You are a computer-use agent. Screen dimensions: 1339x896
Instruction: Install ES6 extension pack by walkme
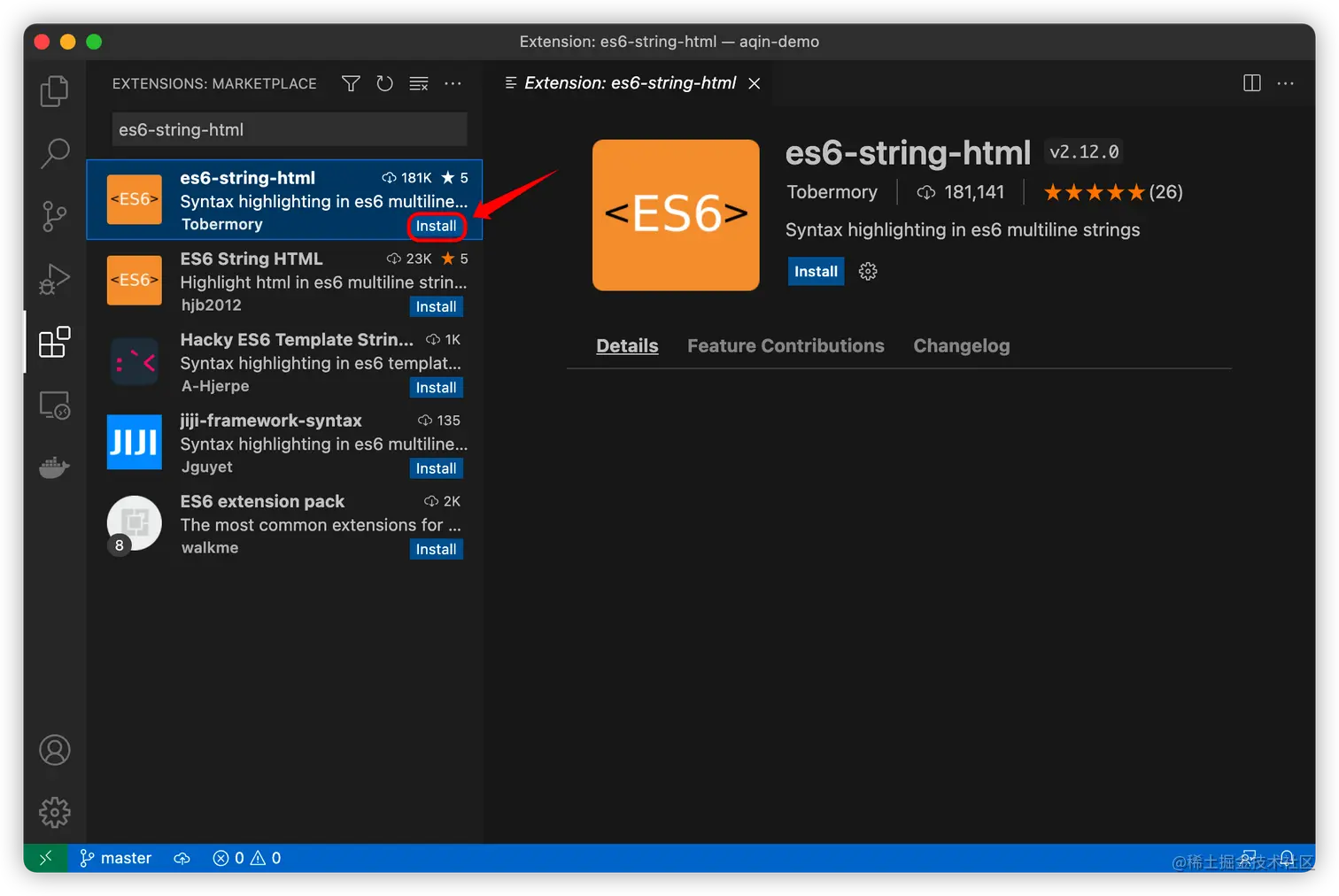point(437,549)
